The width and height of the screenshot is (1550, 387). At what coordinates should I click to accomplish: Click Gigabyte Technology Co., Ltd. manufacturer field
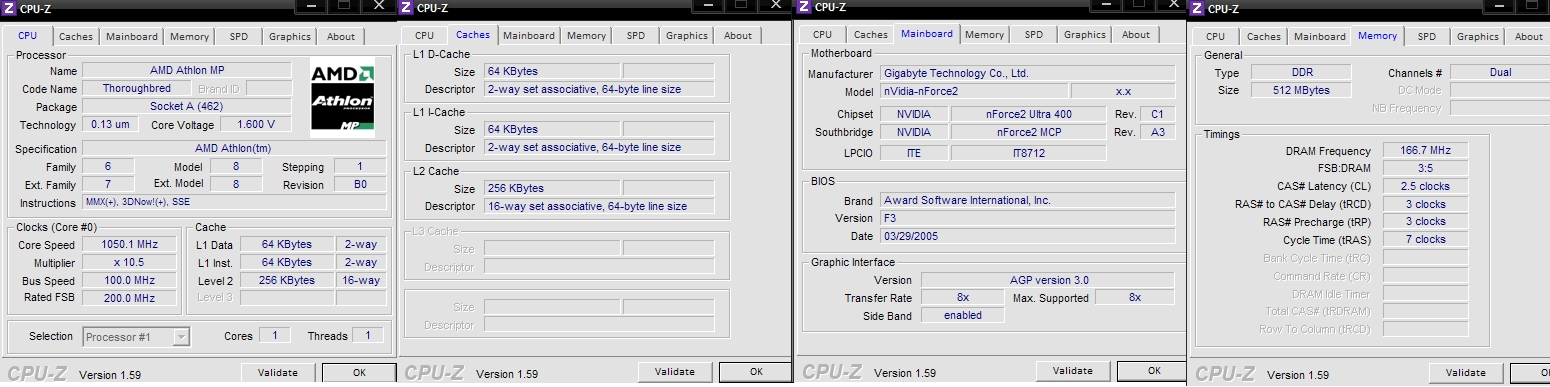1028,74
